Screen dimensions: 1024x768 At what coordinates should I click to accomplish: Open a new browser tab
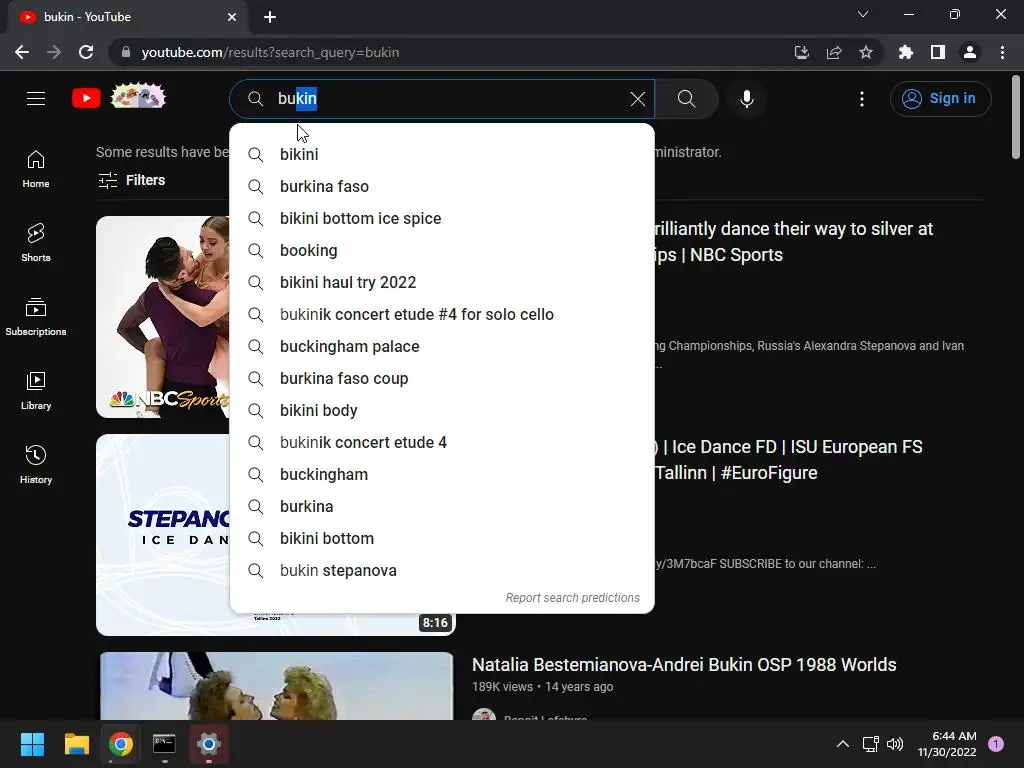(270, 17)
